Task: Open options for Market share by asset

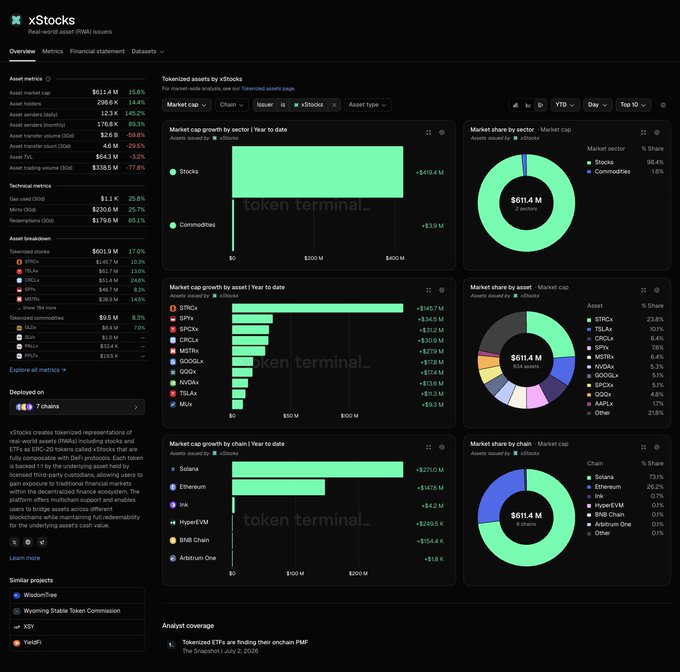Action: tap(657, 290)
